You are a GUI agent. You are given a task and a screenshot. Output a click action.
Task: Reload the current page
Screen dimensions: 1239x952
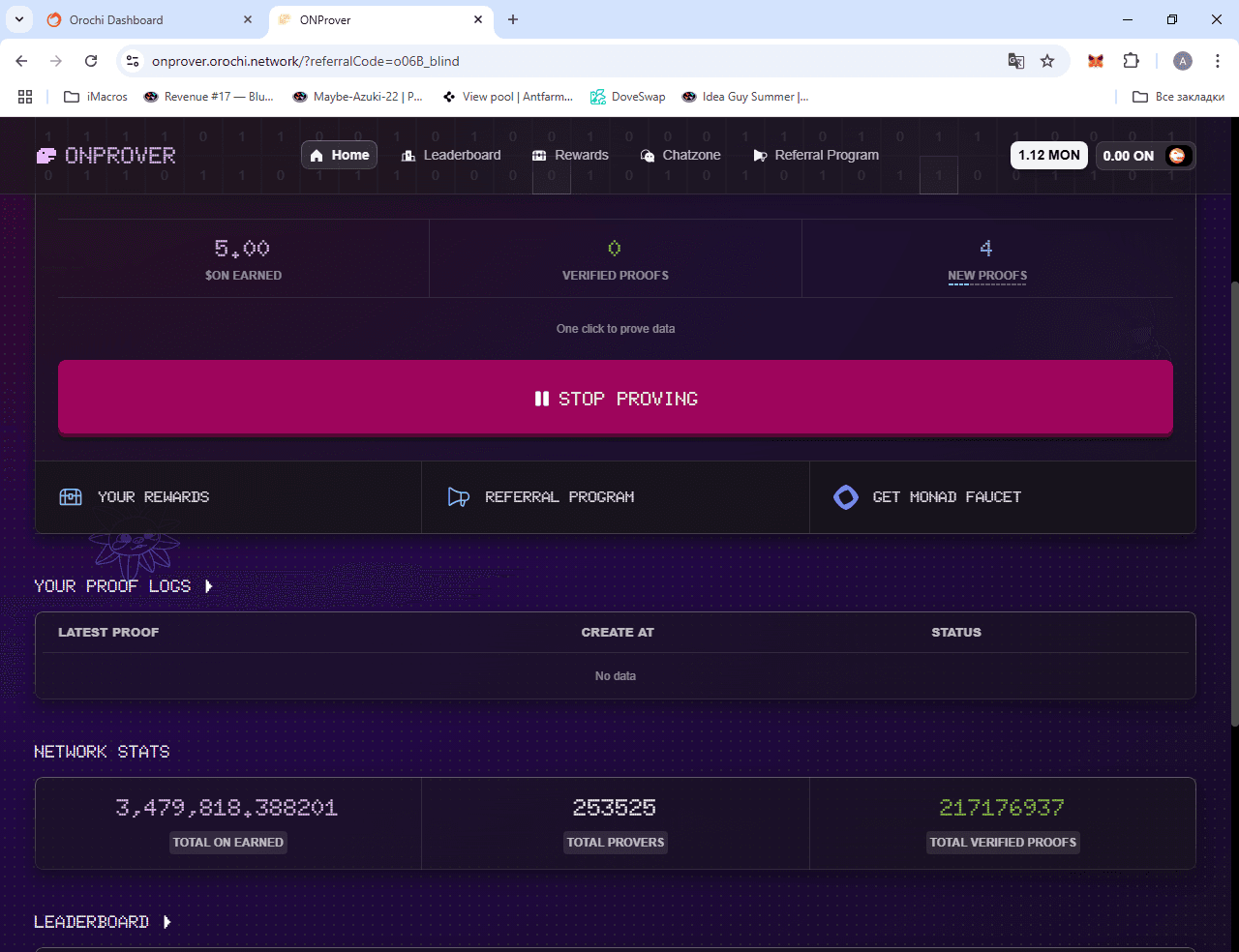click(91, 61)
